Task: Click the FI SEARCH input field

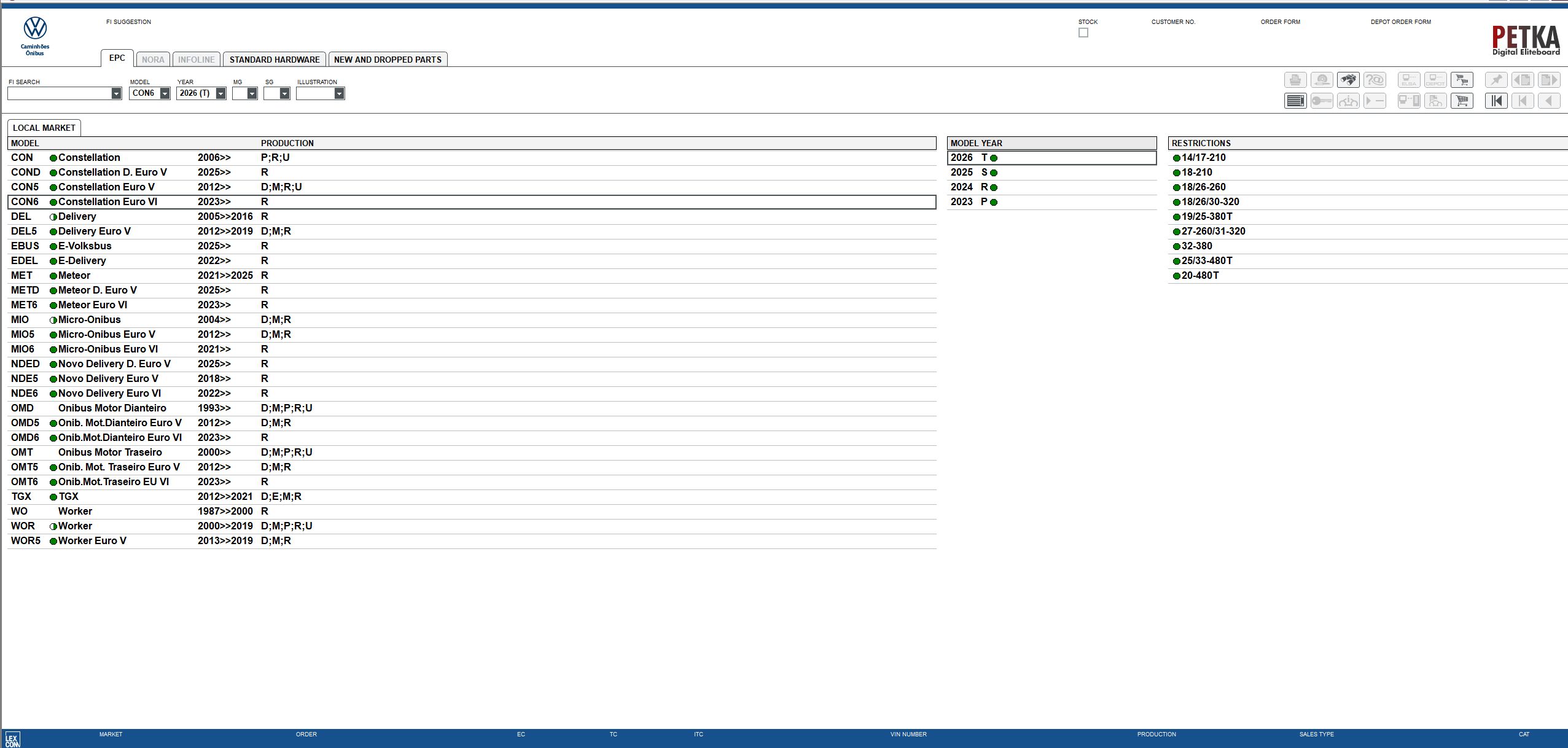Action: coord(59,93)
